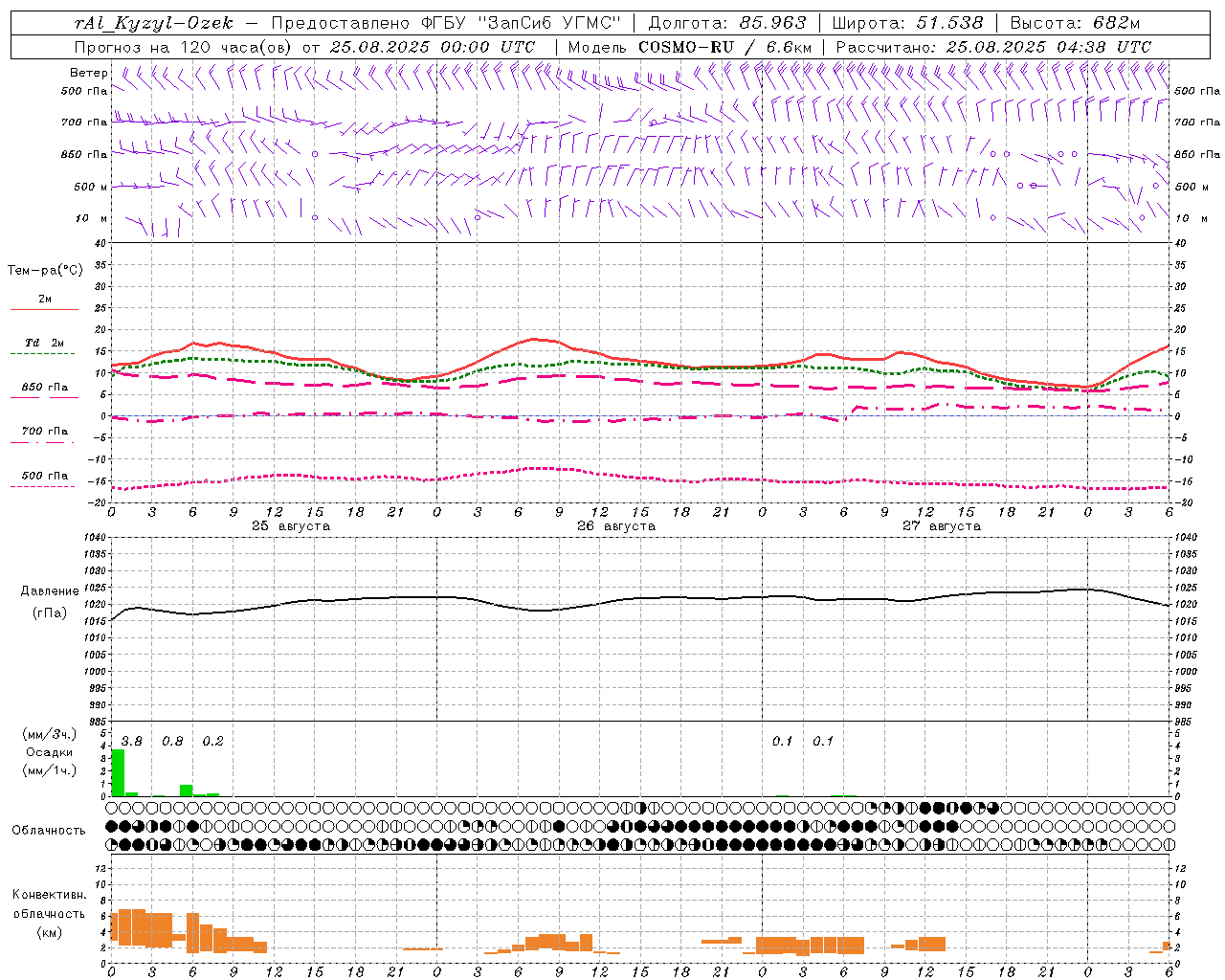This screenshot has height=980, width=1225.
Task: Click the (км) convective height unit label
Action: click(49, 931)
